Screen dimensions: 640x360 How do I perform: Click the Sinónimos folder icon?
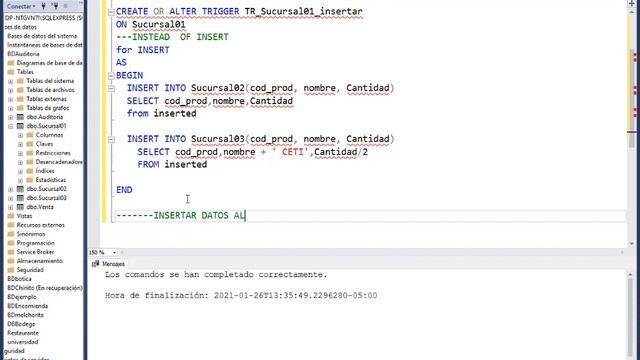point(11,234)
